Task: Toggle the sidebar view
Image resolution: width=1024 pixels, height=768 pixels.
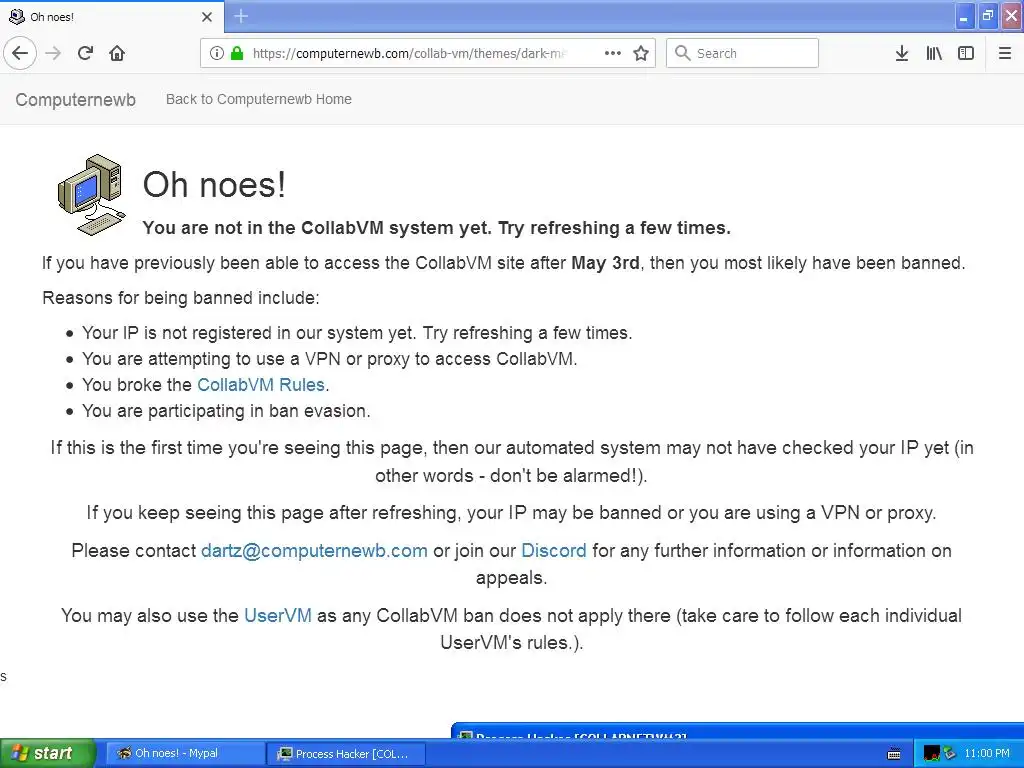Action: pyautogui.click(x=966, y=53)
